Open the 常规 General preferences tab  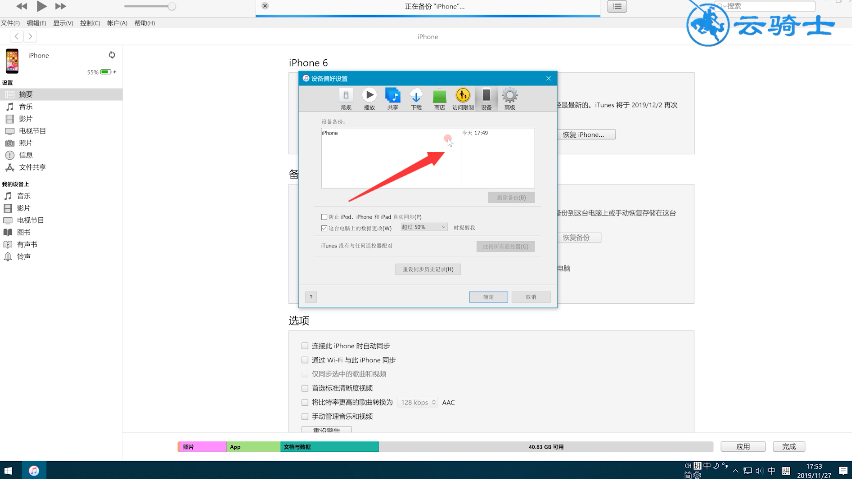[346, 99]
